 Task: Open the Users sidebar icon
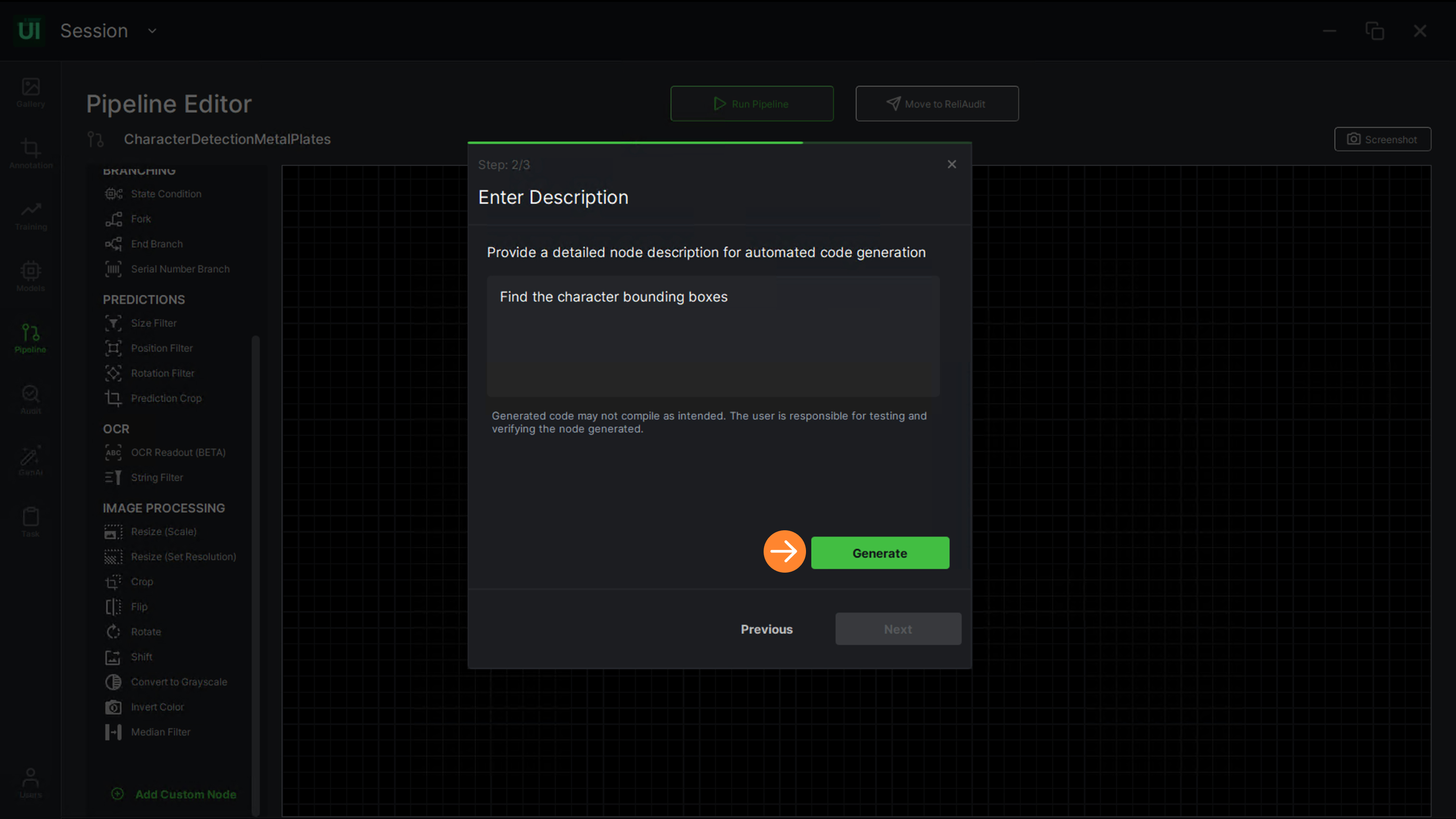pyautogui.click(x=30, y=783)
